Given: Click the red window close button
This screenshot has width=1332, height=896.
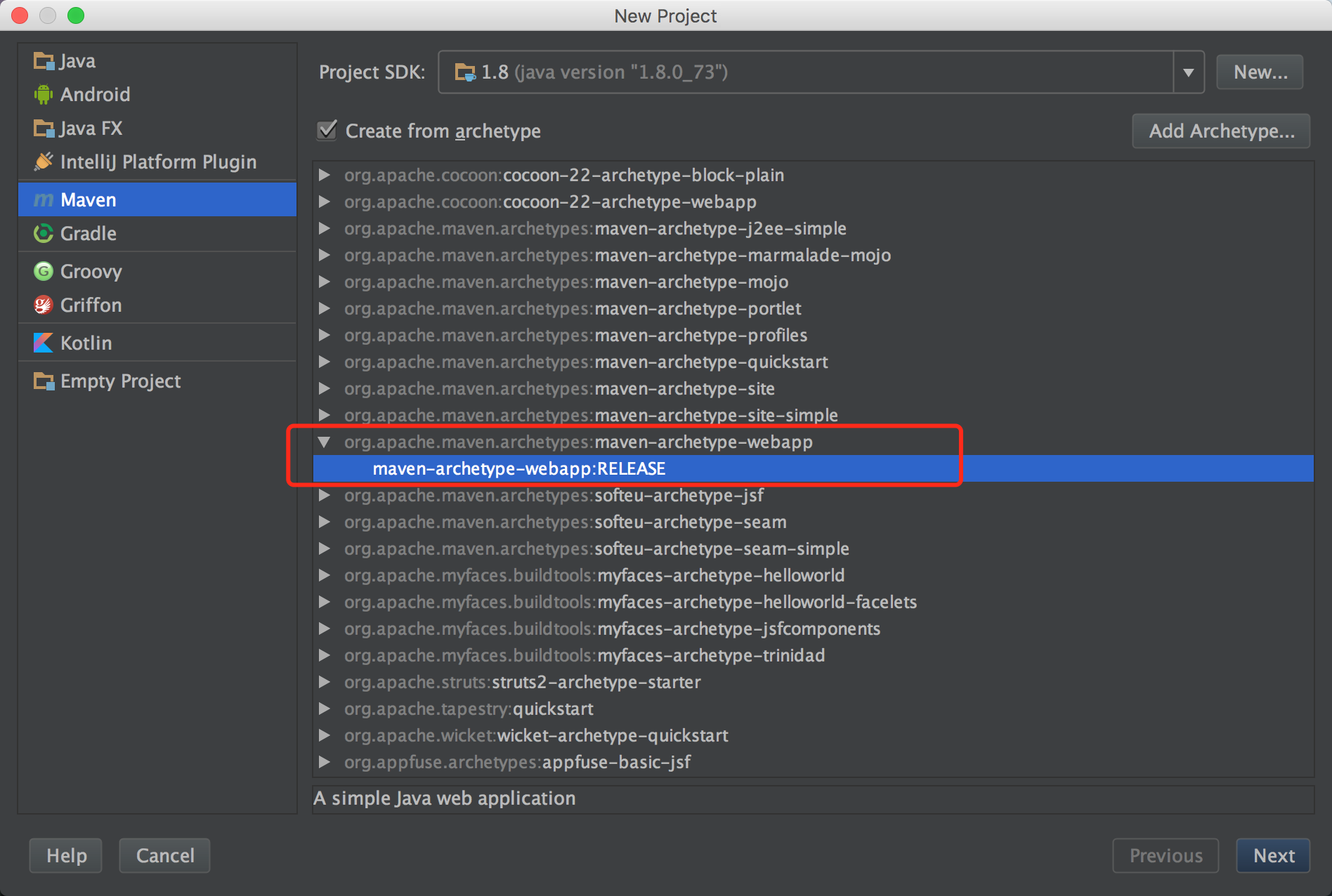Looking at the screenshot, I should point(20,15).
